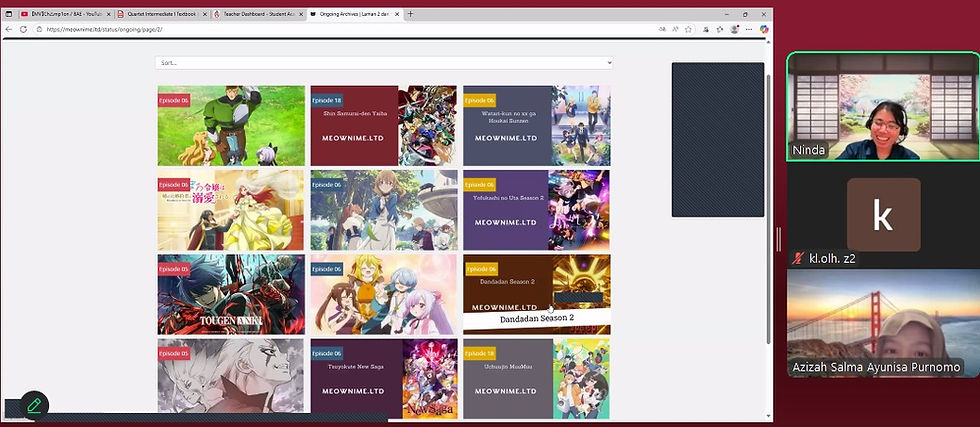Reload the meownime page
Image resolution: width=980 pixels, height=427 pixels.
[x=23, y=29]
